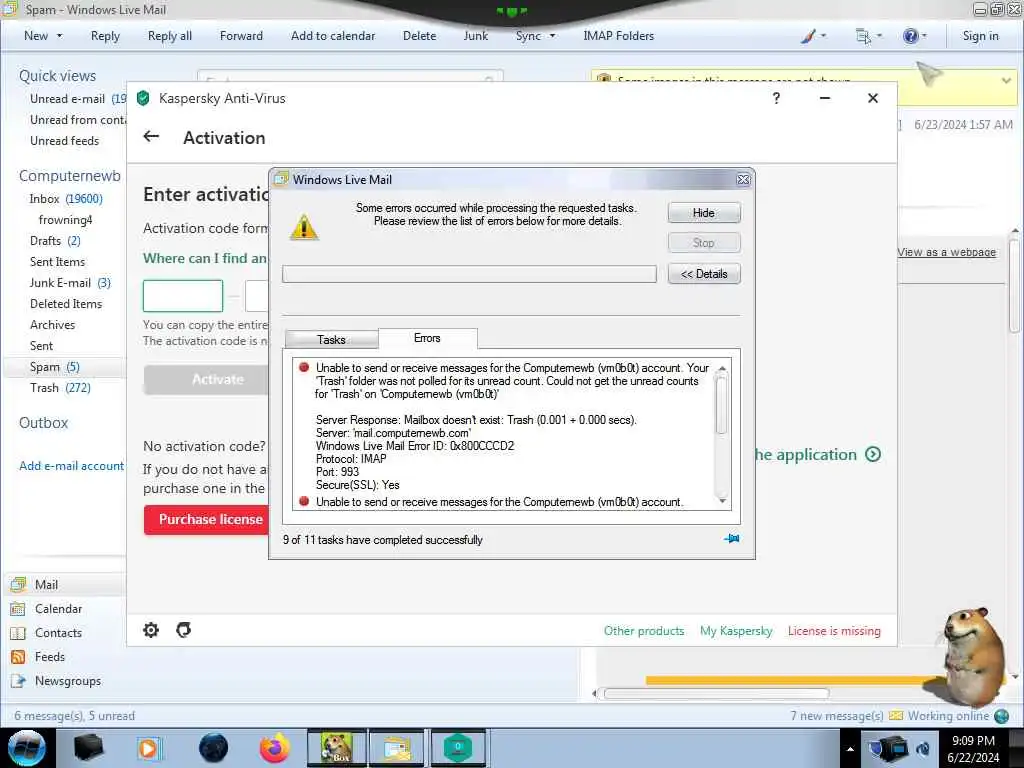Click Reply in the toolbar

(105, 36)
